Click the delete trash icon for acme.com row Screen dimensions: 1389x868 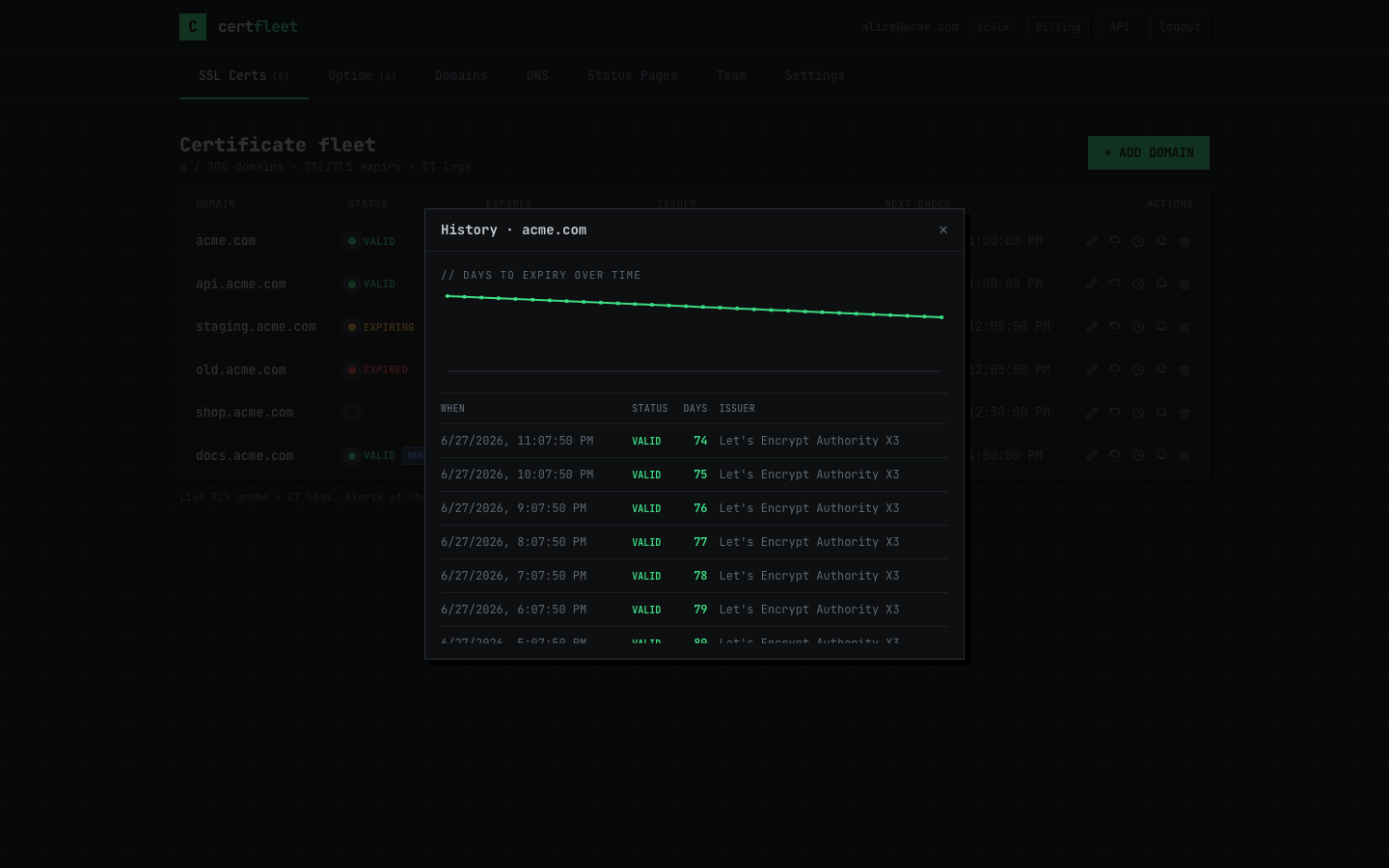pos(1185,241)
